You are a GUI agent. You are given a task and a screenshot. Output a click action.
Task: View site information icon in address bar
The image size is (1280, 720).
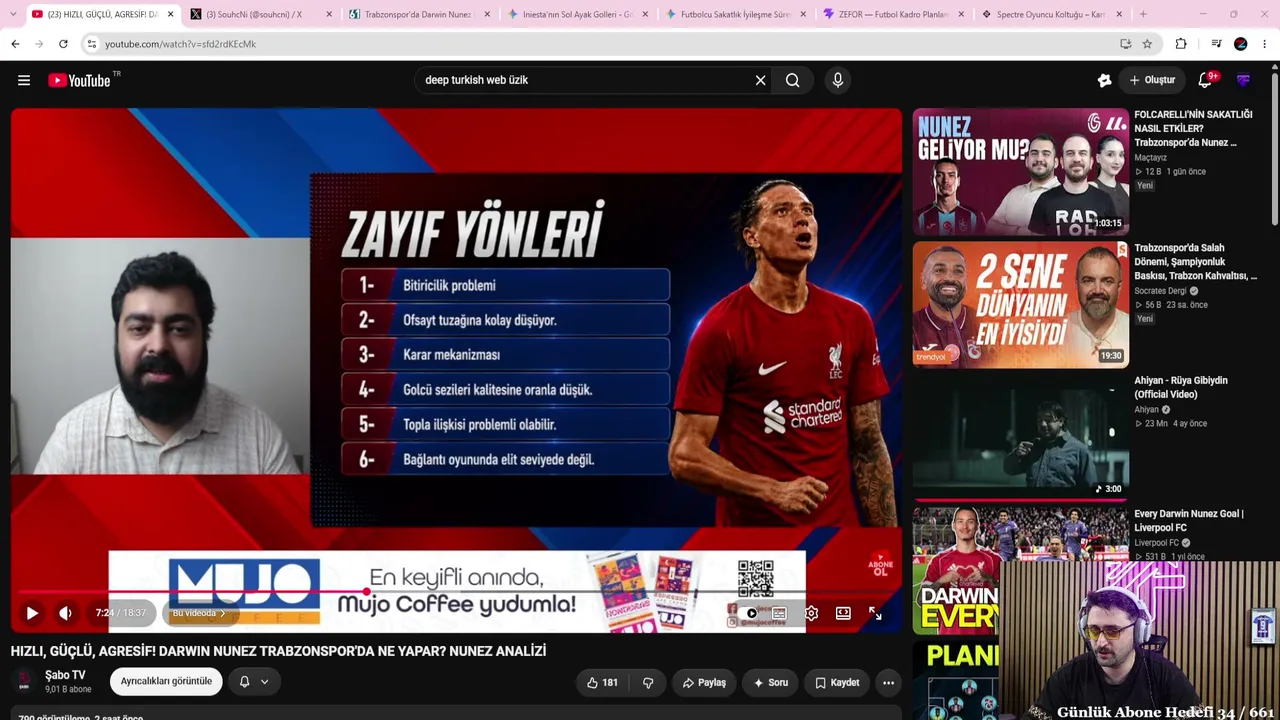pos(91,44)
